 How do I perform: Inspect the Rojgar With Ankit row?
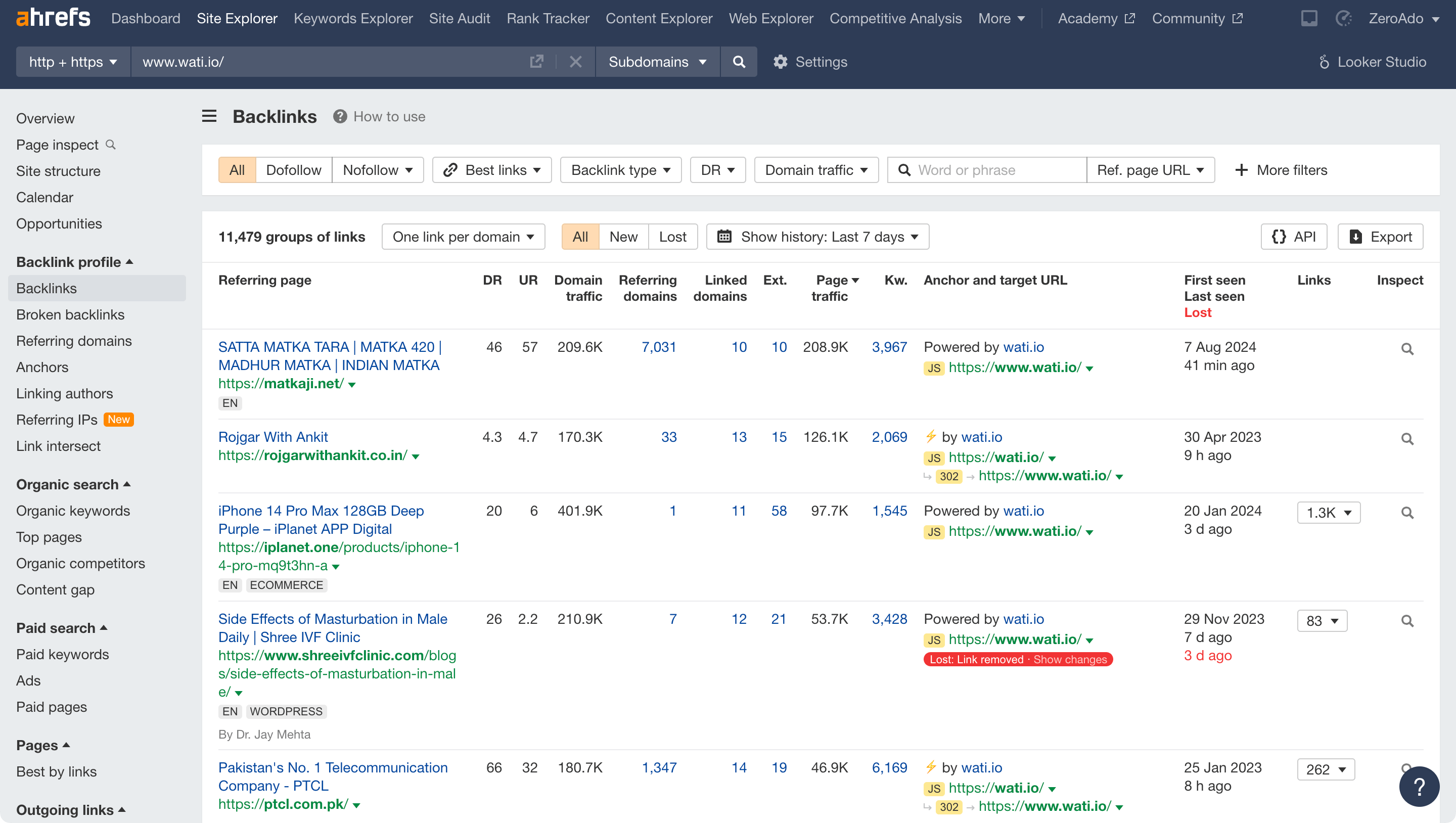1407,439
